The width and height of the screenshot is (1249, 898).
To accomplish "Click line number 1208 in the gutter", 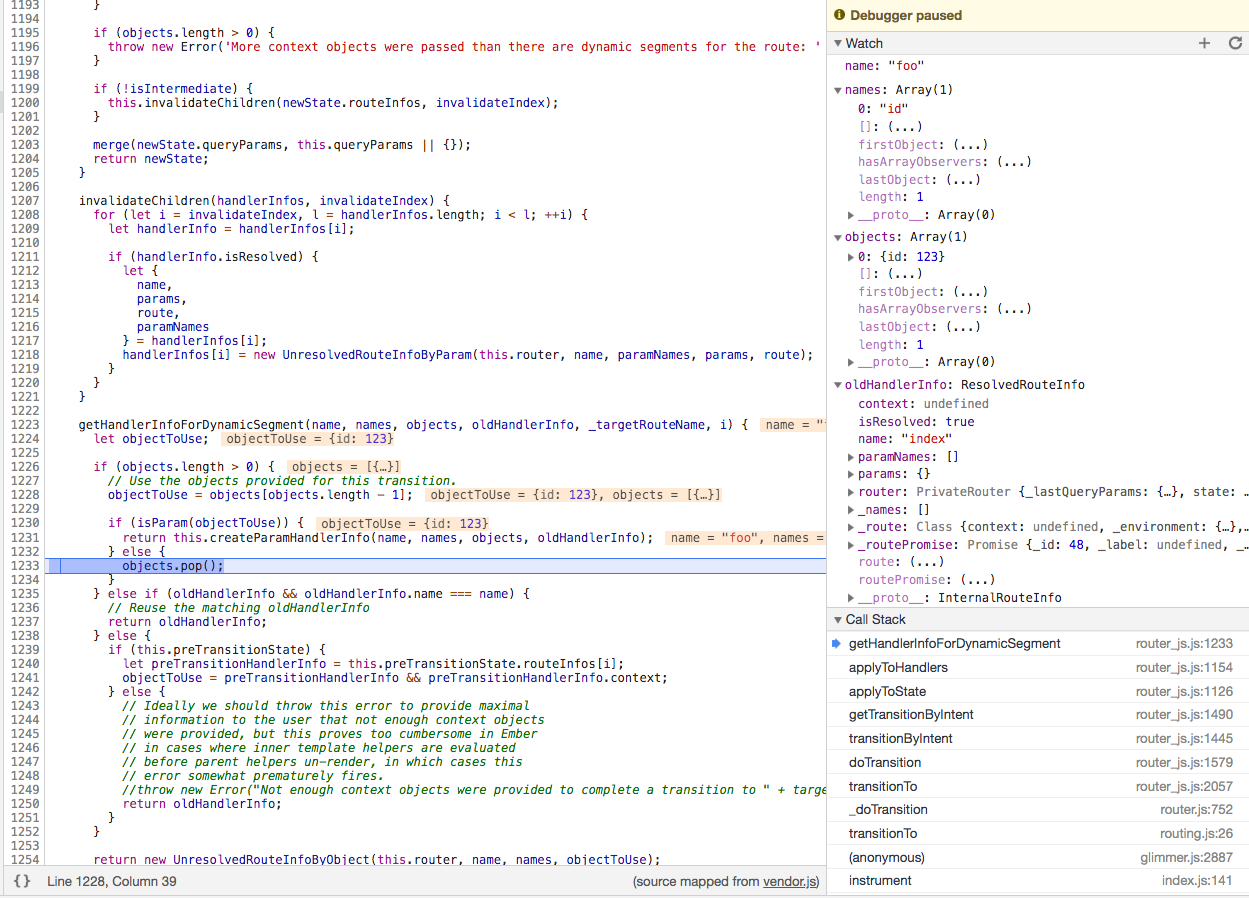I will click(23, 215).
